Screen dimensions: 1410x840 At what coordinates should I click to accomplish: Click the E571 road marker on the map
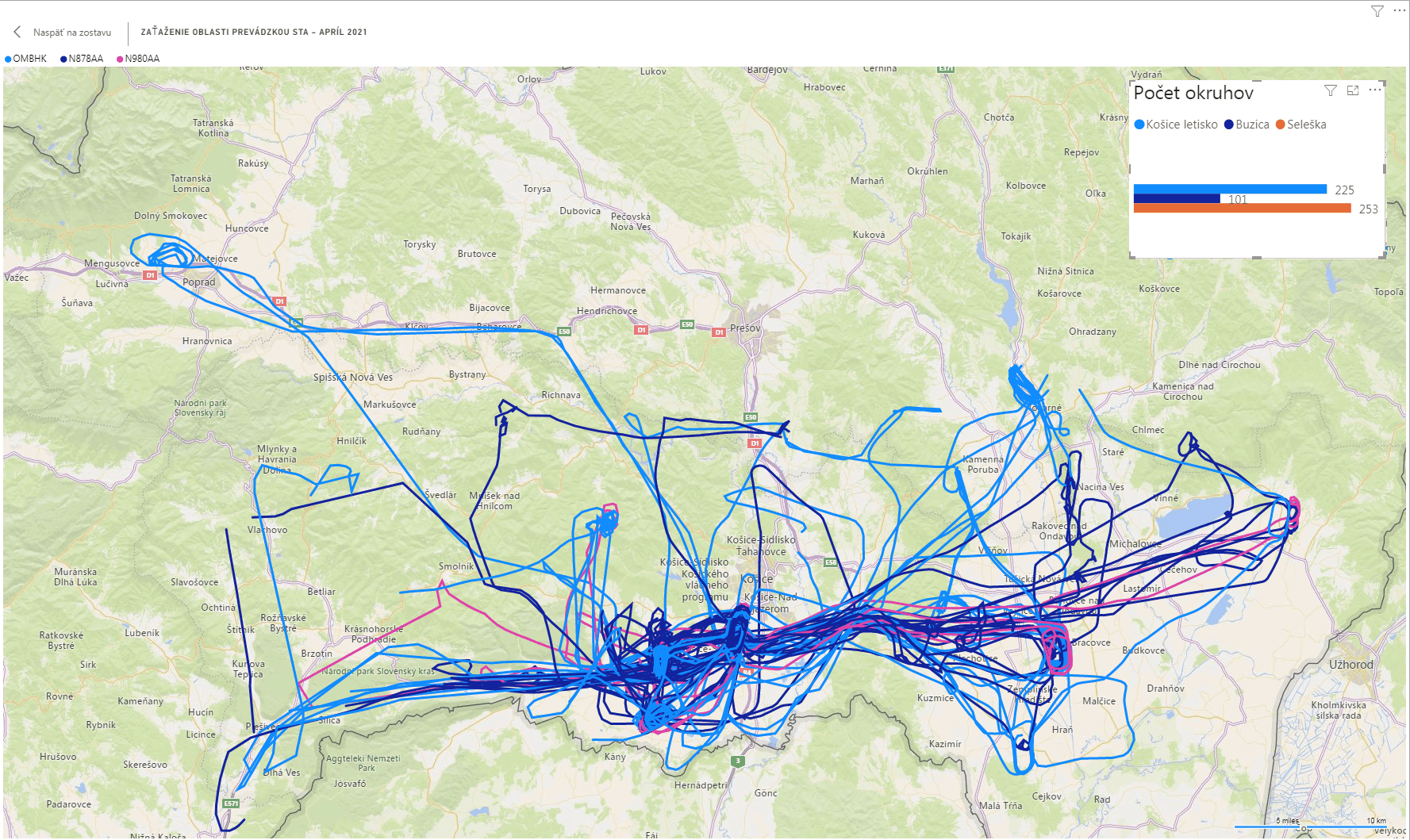231,804
